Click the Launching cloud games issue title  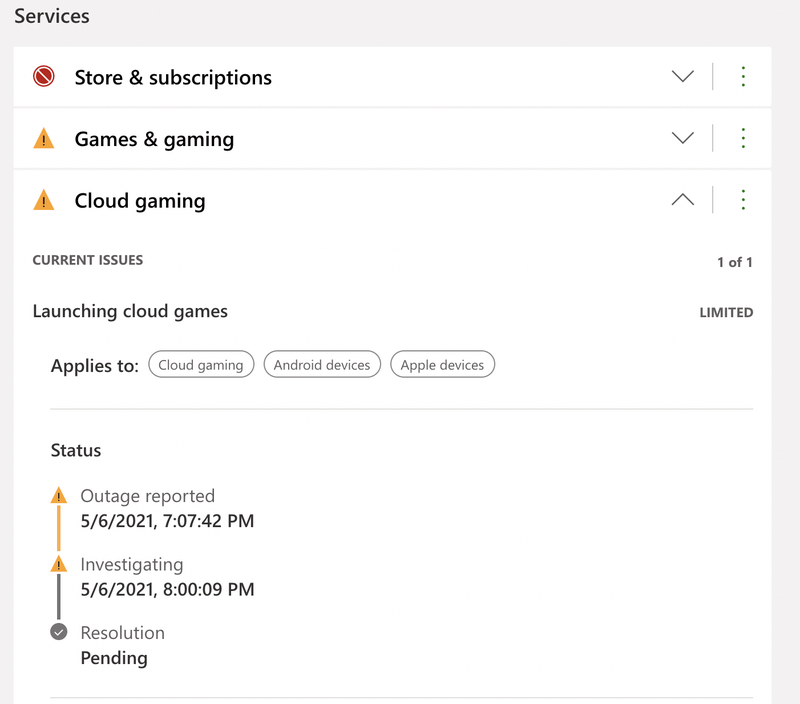(x=130, y=311)
